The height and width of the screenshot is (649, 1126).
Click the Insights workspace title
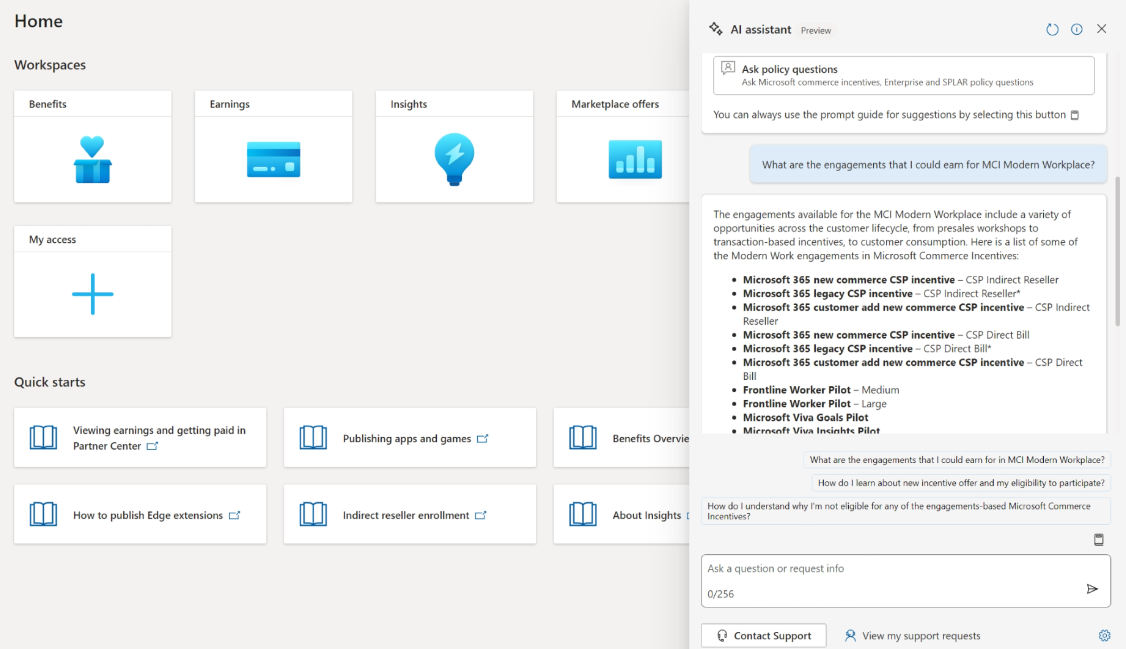pos(409,104)
